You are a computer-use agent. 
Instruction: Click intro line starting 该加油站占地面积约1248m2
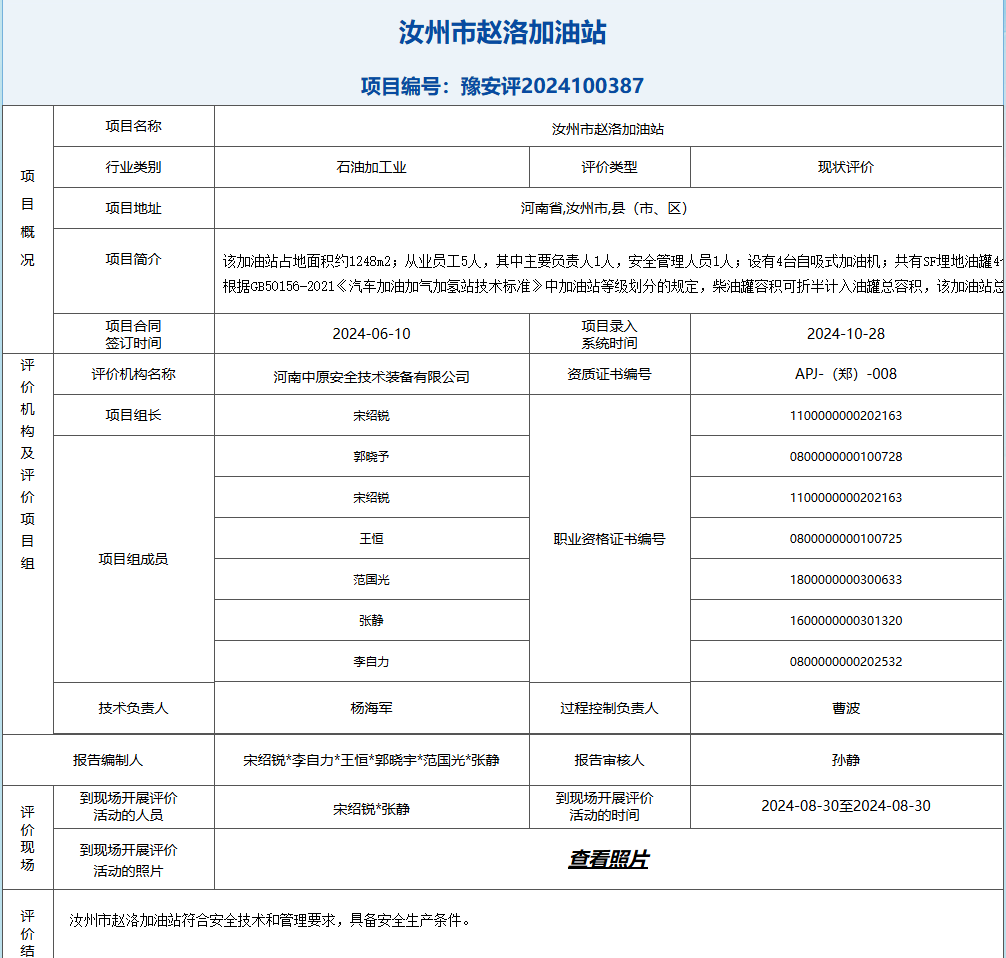(613, 261)
